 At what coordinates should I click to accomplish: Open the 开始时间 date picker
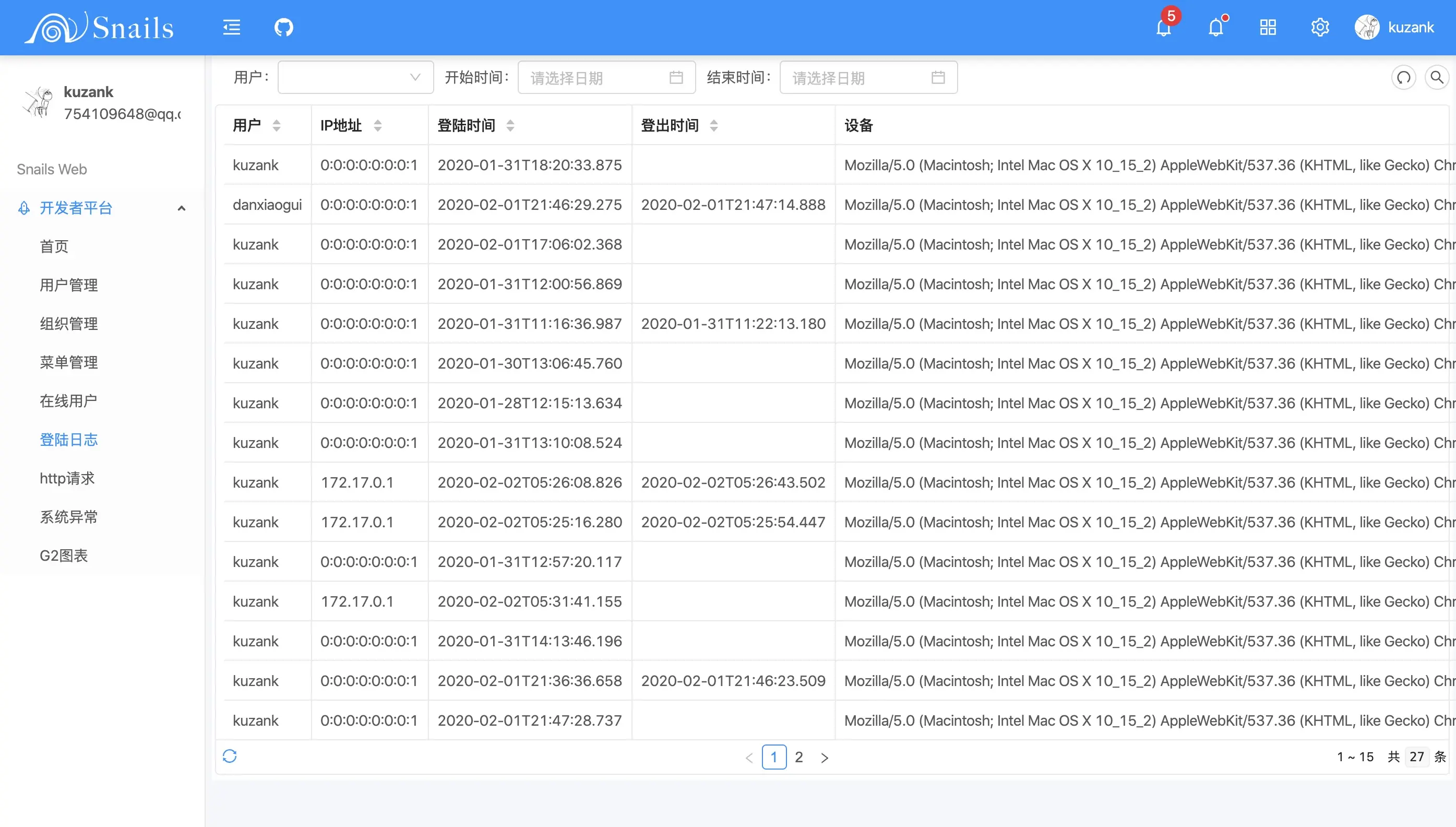(x=606, y=77)
